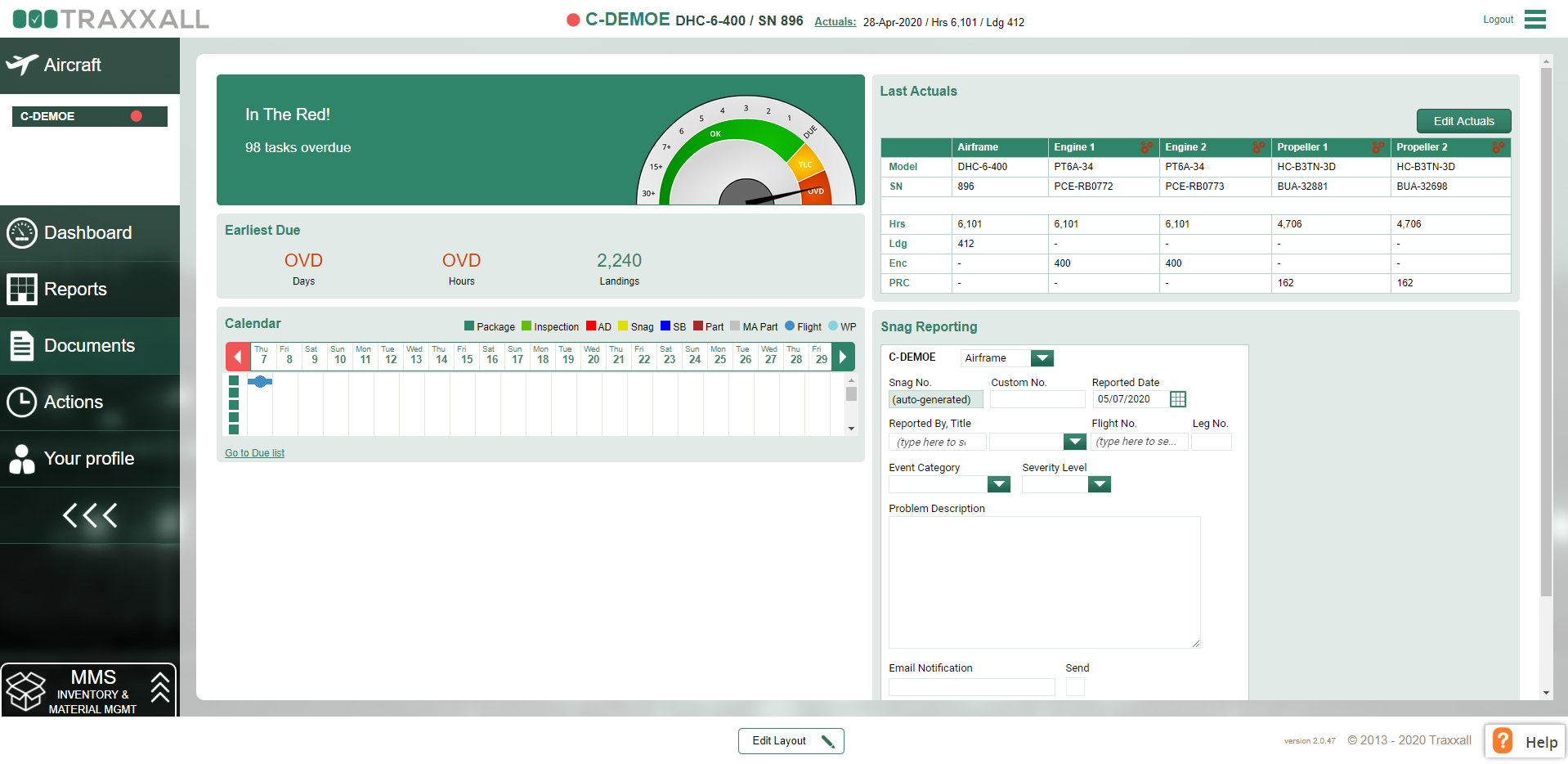Screen dimensions: 1568x764
Task: Click the MMS inventory boxes icon
Action: tap(25, 691)
